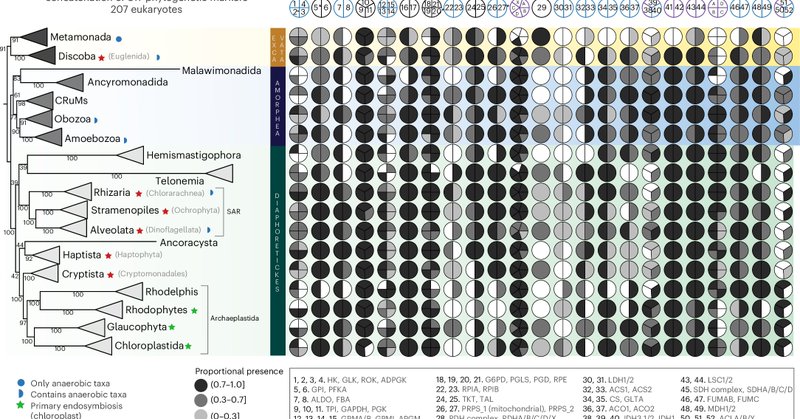Click the header circle labeled 24 25
Image resolution: width=800 pixels, height=419 pixels.
(x=475, y=8)
